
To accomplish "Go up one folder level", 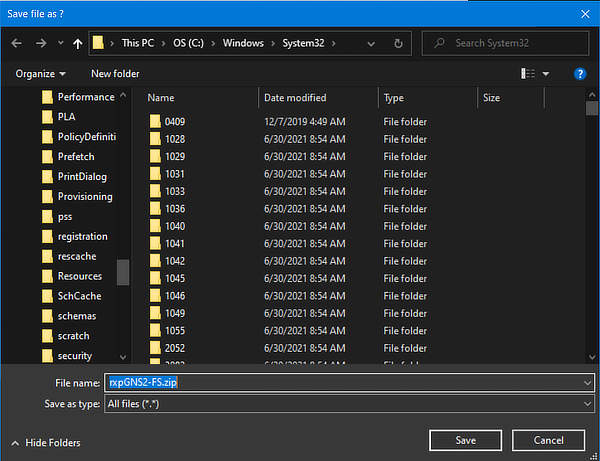I will coord(78,44).
